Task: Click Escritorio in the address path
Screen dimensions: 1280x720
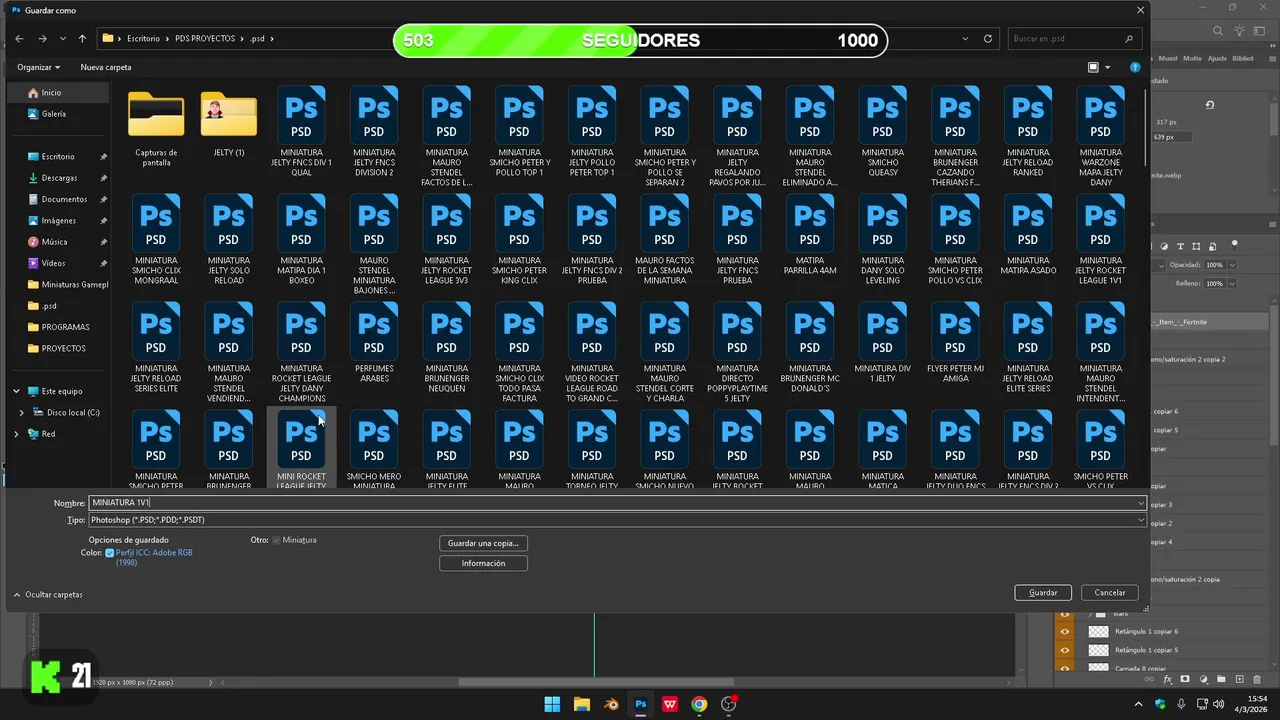Action: pyautogui.click(x=143, y=39)
